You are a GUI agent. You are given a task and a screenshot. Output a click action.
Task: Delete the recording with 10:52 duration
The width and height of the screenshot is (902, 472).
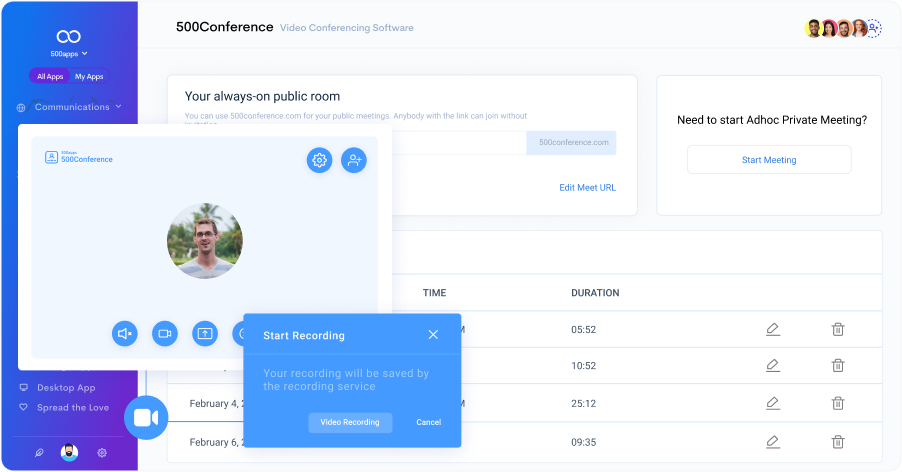[x=838, y=366]
